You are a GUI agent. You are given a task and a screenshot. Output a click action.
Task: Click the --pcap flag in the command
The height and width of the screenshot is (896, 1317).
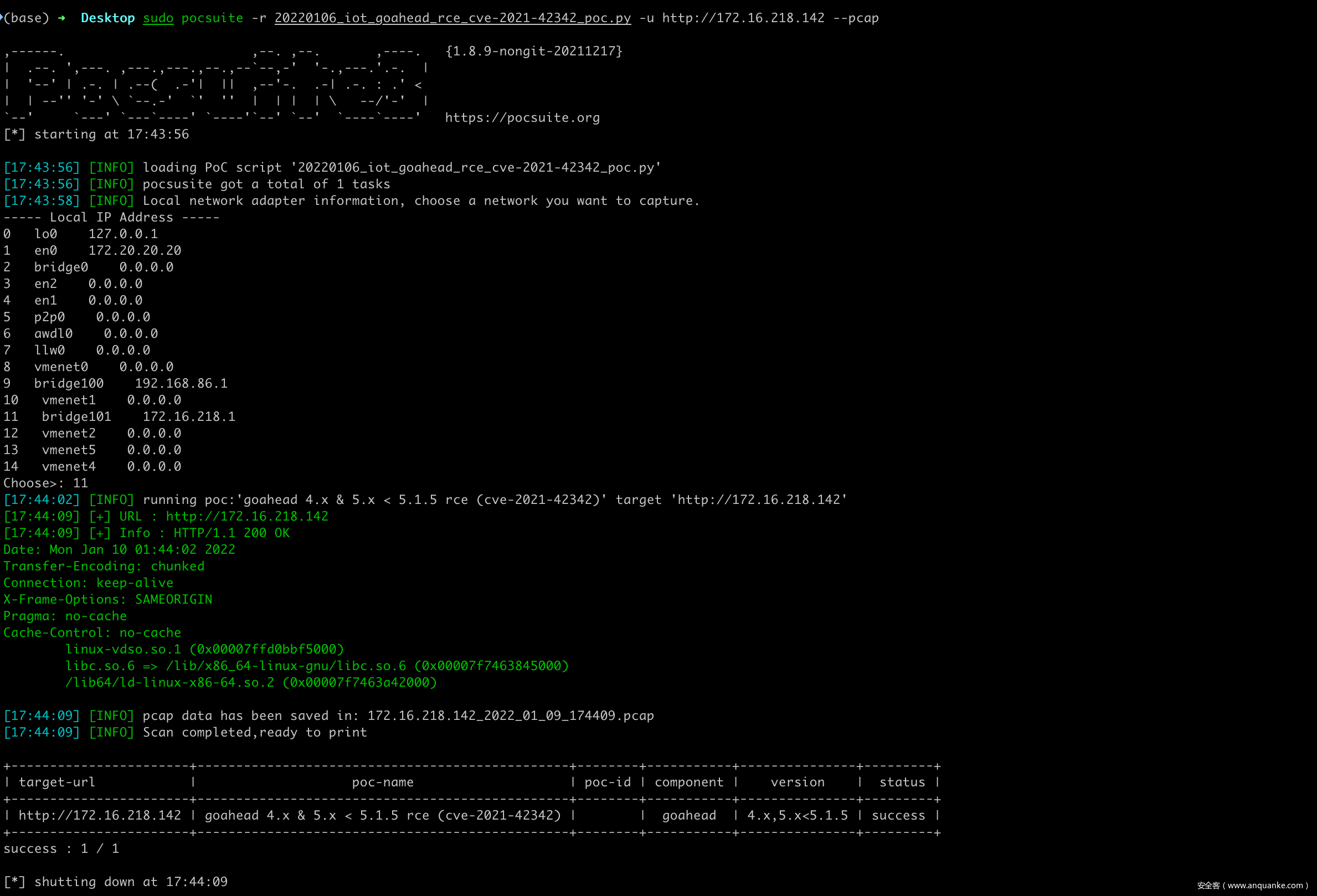(856, 18)
